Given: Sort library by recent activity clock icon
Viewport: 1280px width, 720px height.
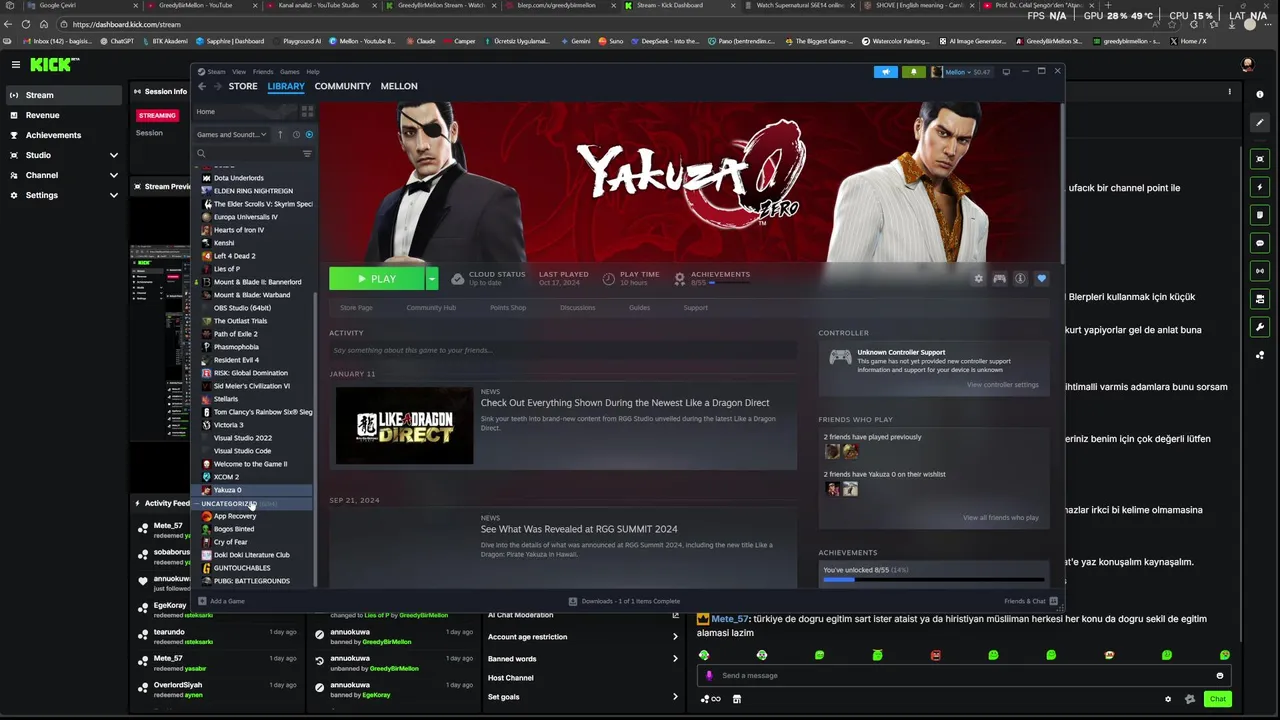Looking at the screenshot, I should 296,134.
